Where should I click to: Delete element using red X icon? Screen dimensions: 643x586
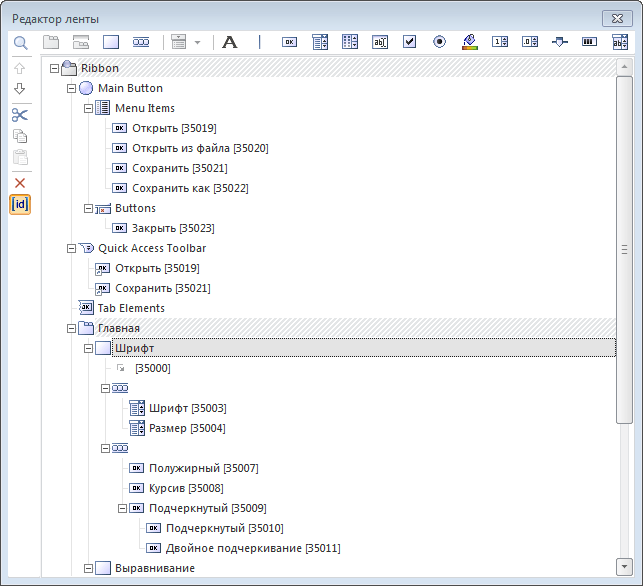pos(20,183)
